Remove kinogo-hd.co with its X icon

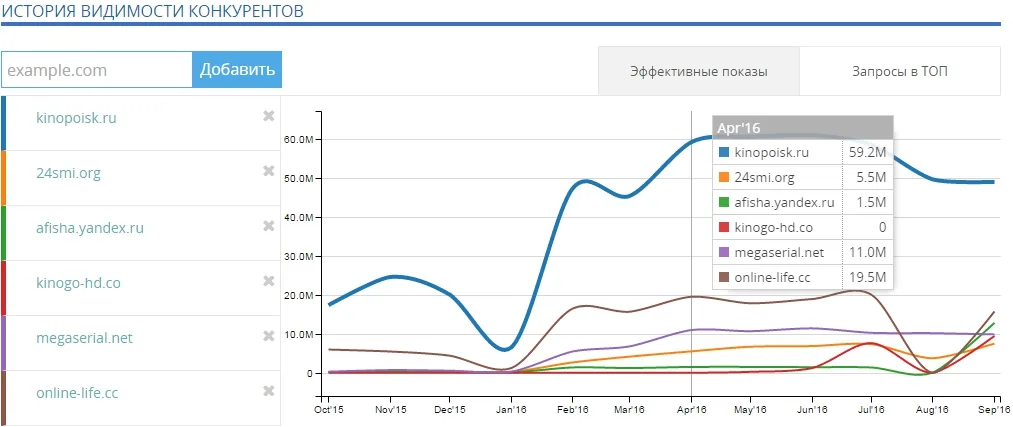(x=269, y=281)
